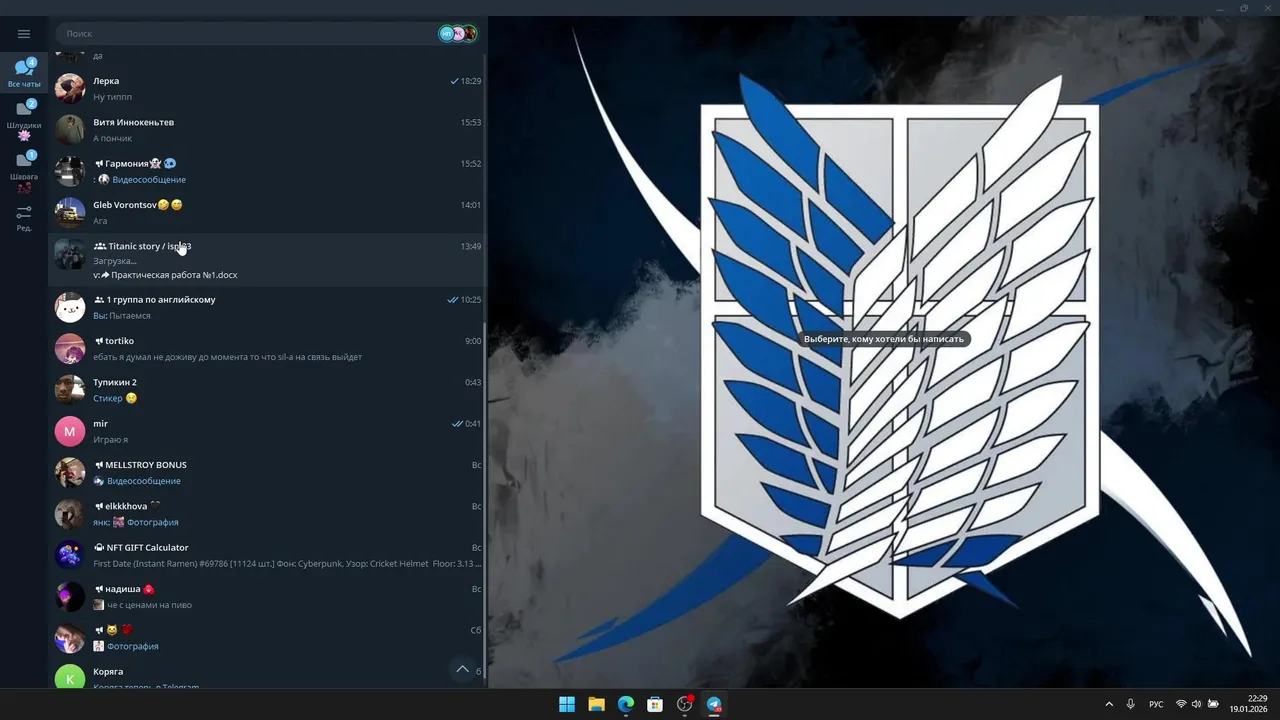The height and width of the screenshot is (720, 1280).
Task: Click the Telegram taskbar icon
Action: point(714,704)
